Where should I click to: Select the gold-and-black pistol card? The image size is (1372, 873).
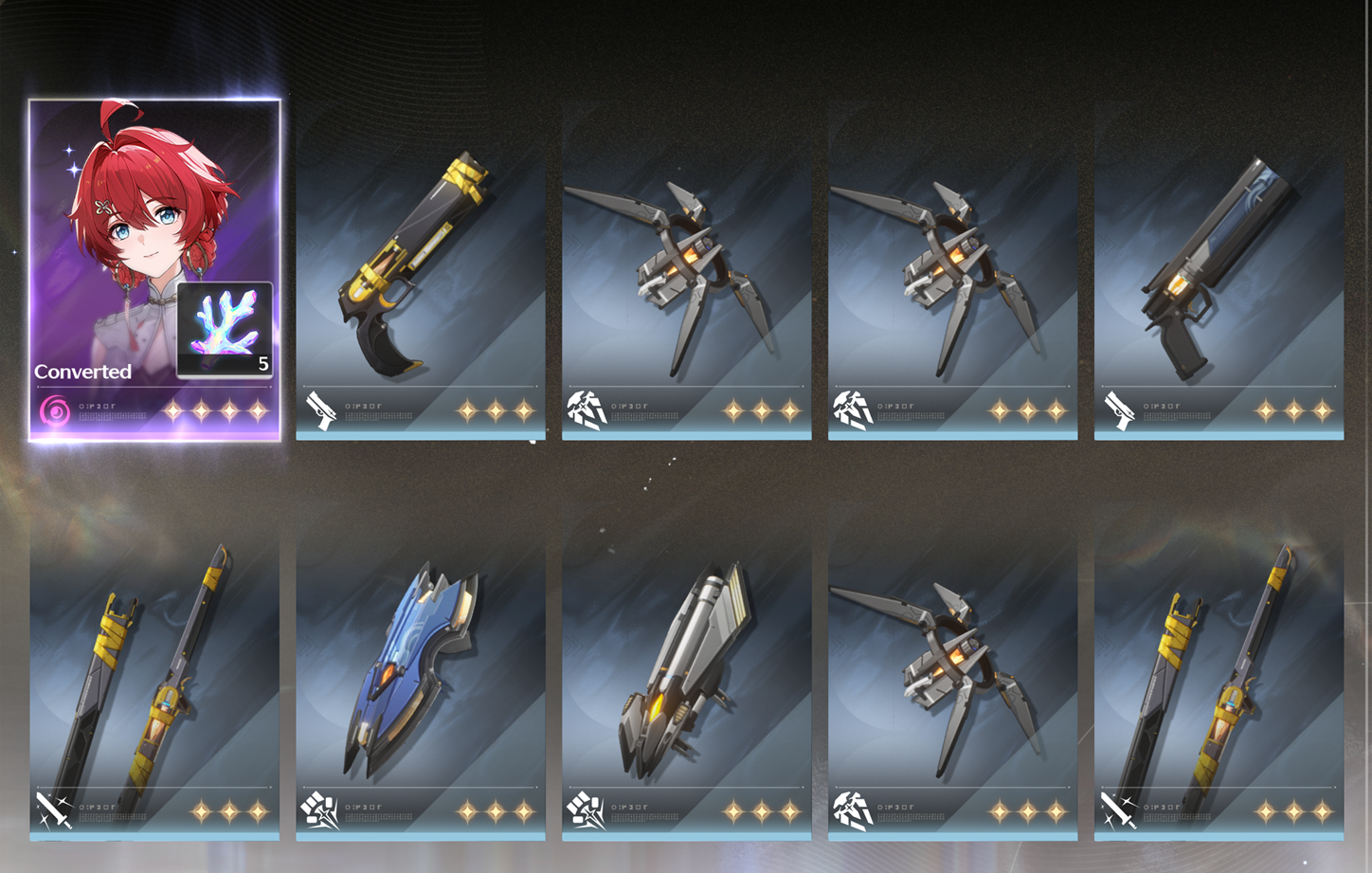pos(421,271)
